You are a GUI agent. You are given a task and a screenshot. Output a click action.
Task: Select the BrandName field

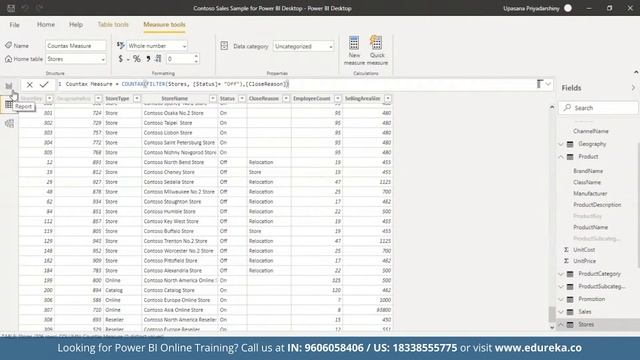pyautogui.click(x=588, y=171)
